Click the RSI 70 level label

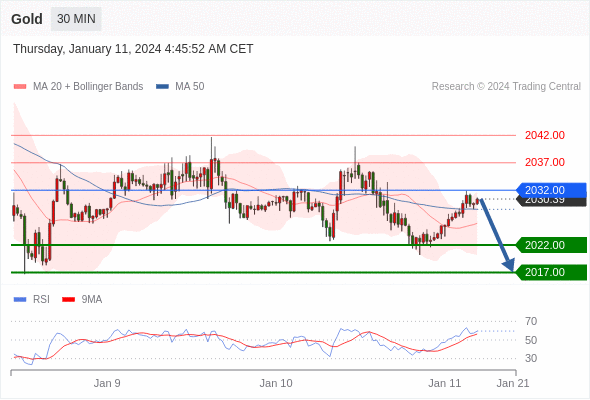tap(531, 322)
